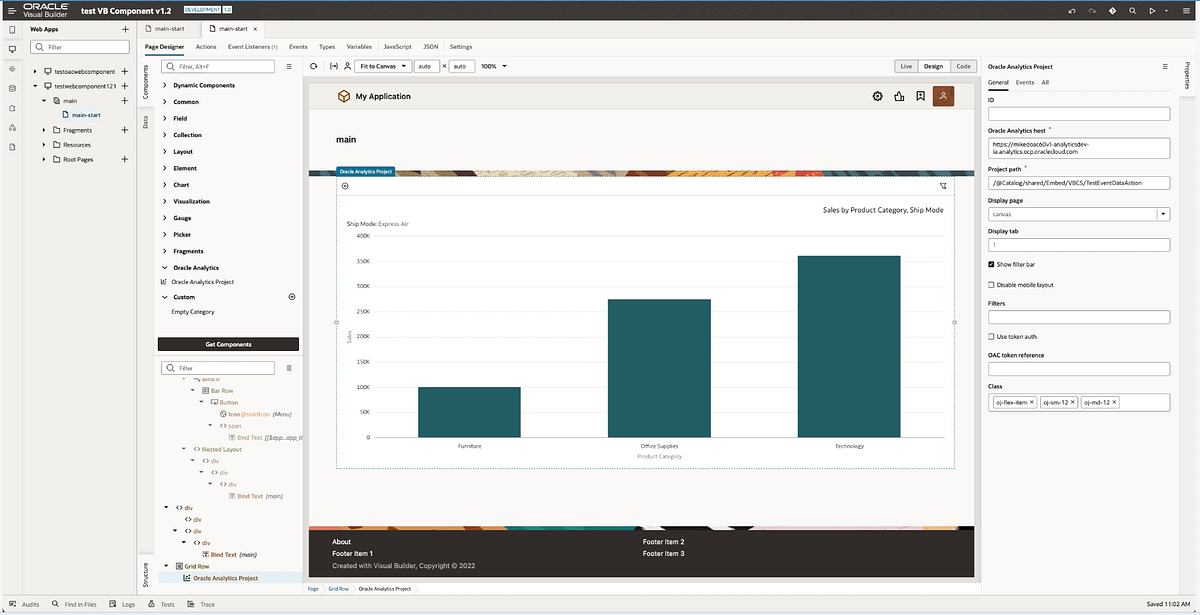
Task: Open the Display page canvas dropdown
Action: tap(1162, 213)
